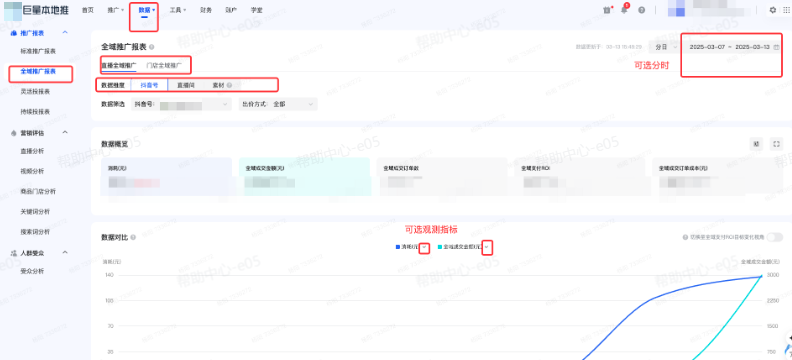
Task: Open 财务 in top navigation
Action: point(206,10)
